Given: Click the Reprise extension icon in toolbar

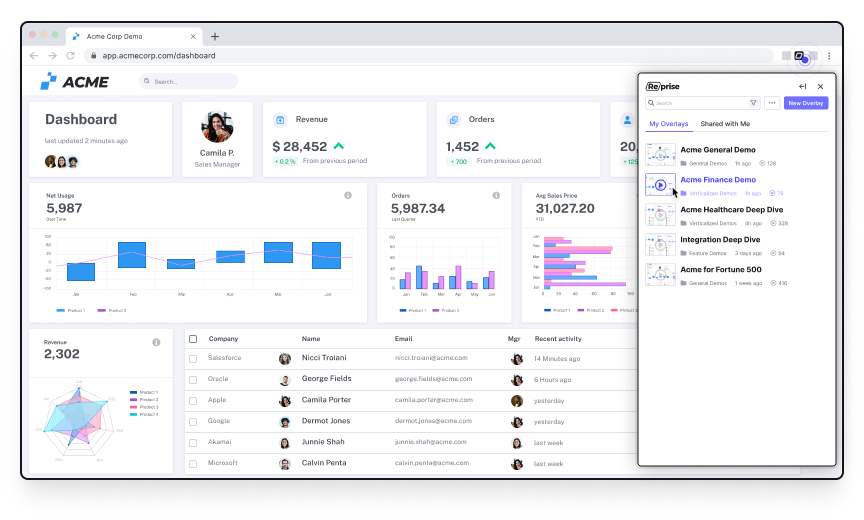Looking at the screenshot, I should 799,56.
